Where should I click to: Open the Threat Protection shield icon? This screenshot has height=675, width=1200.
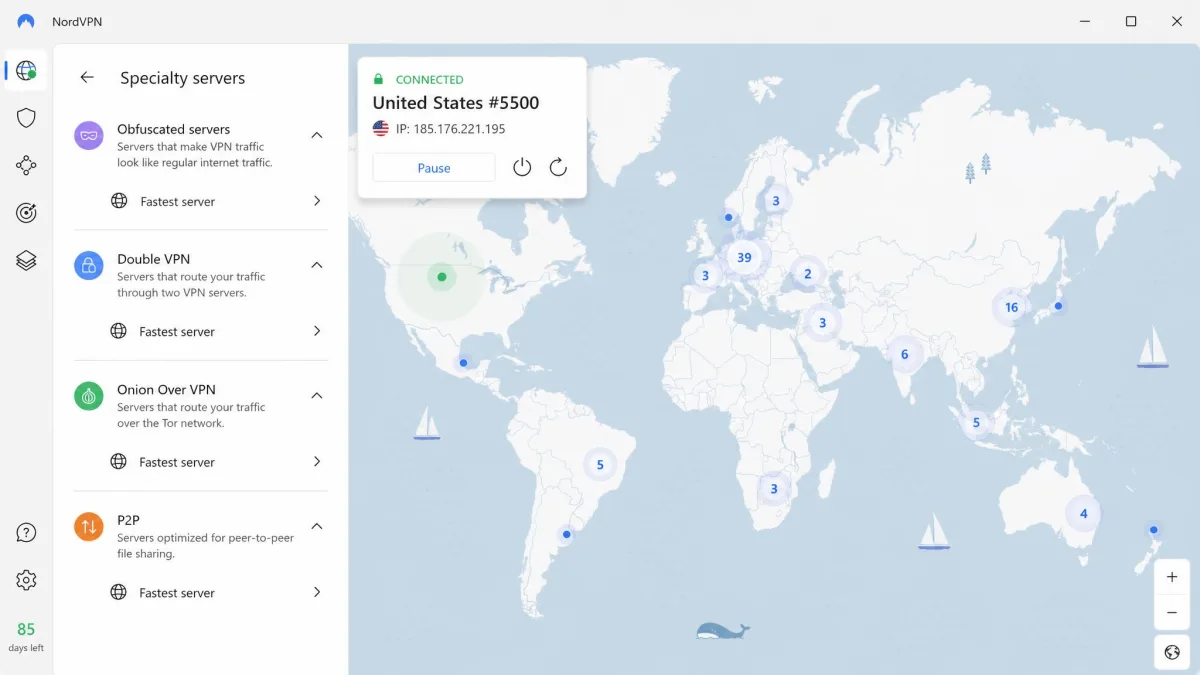click(26, 118)
